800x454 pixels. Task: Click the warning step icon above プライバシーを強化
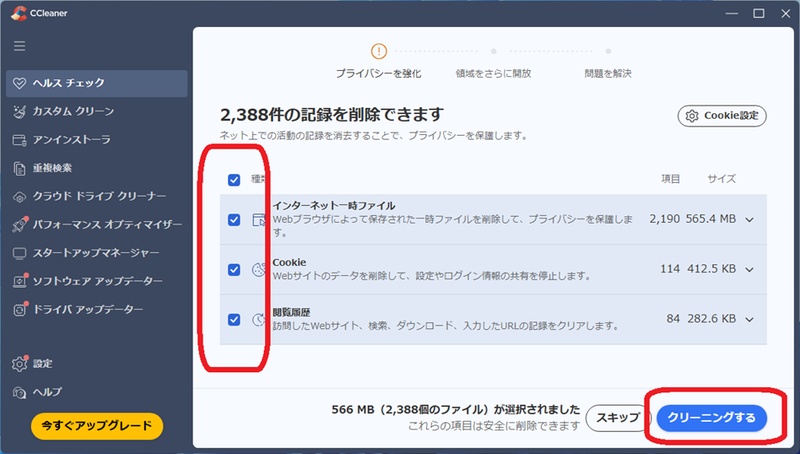tap(379, 51)
